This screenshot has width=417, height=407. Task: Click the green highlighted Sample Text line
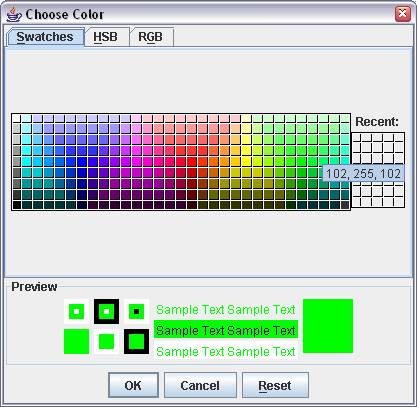click(226, 330)
